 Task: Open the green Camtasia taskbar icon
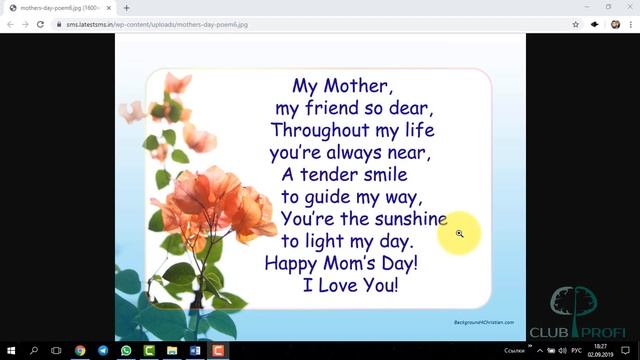click(149, 351)
